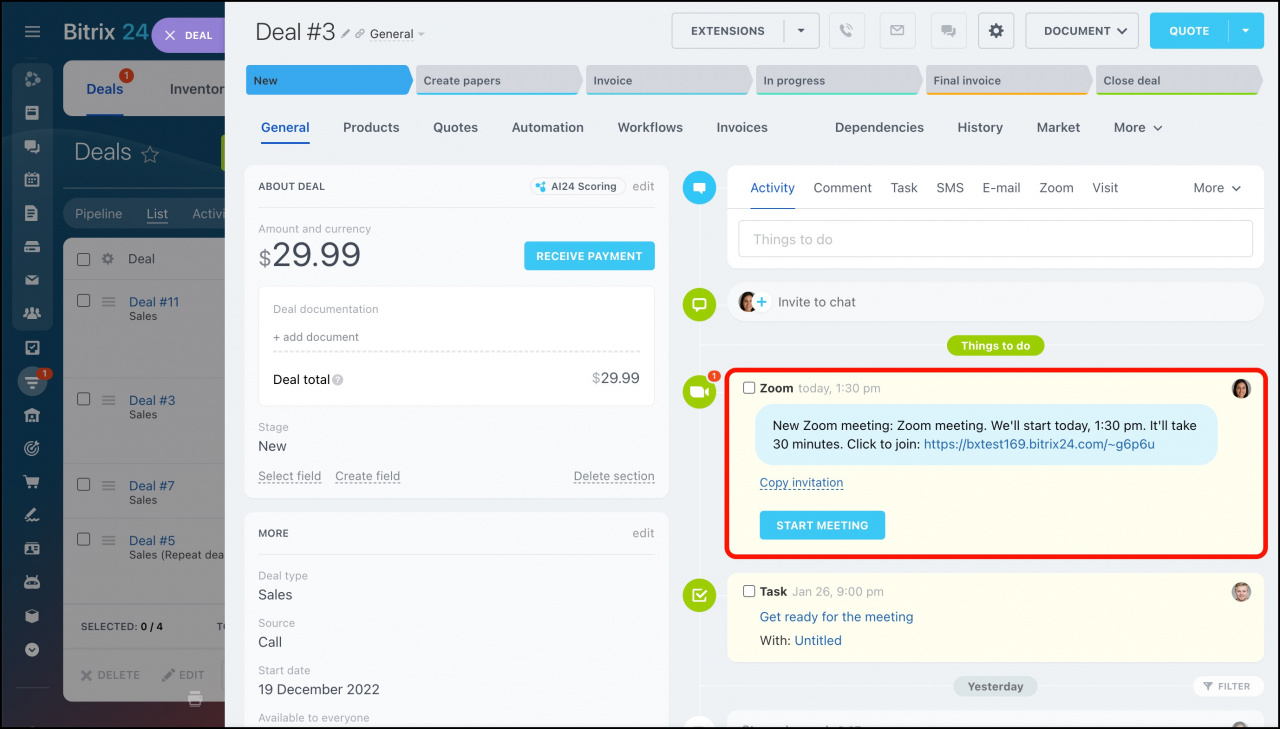
Task: Check the Deal #5 row checkbox
Action: tap(84, 539)
